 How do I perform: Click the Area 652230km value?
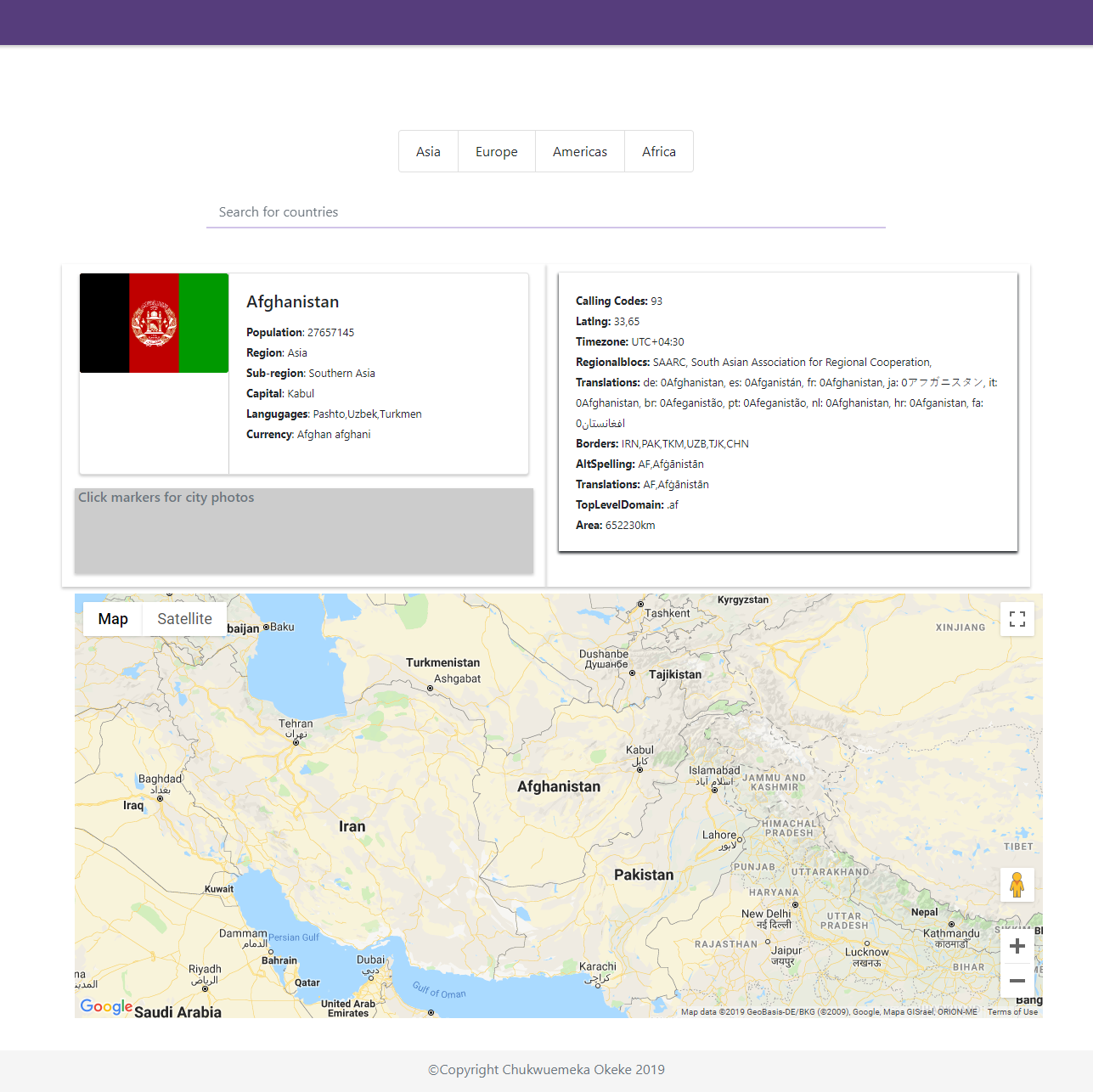coord(630,525)
